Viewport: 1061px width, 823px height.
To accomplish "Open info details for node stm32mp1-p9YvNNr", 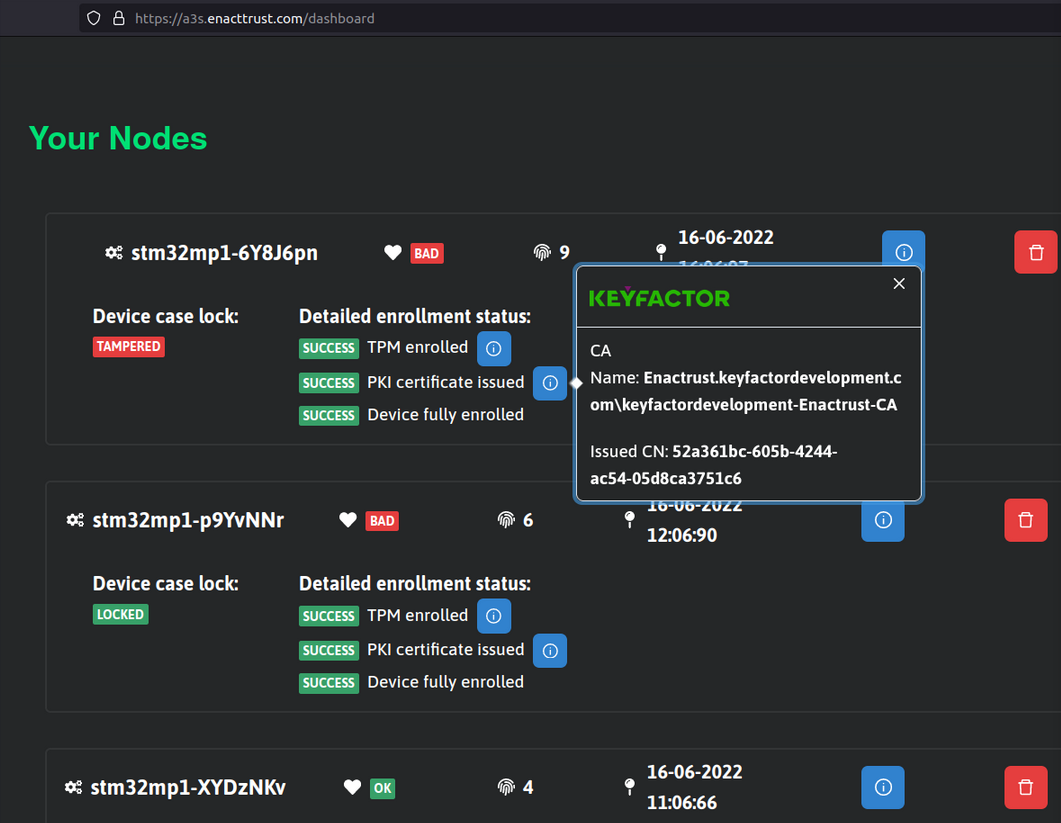I will (883, 522).
